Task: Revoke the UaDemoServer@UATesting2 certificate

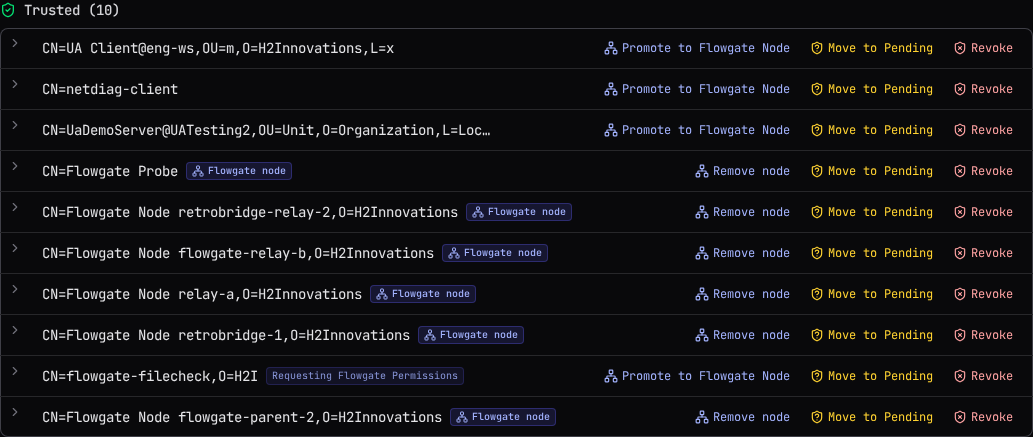Action: click(x=984, y=130)
